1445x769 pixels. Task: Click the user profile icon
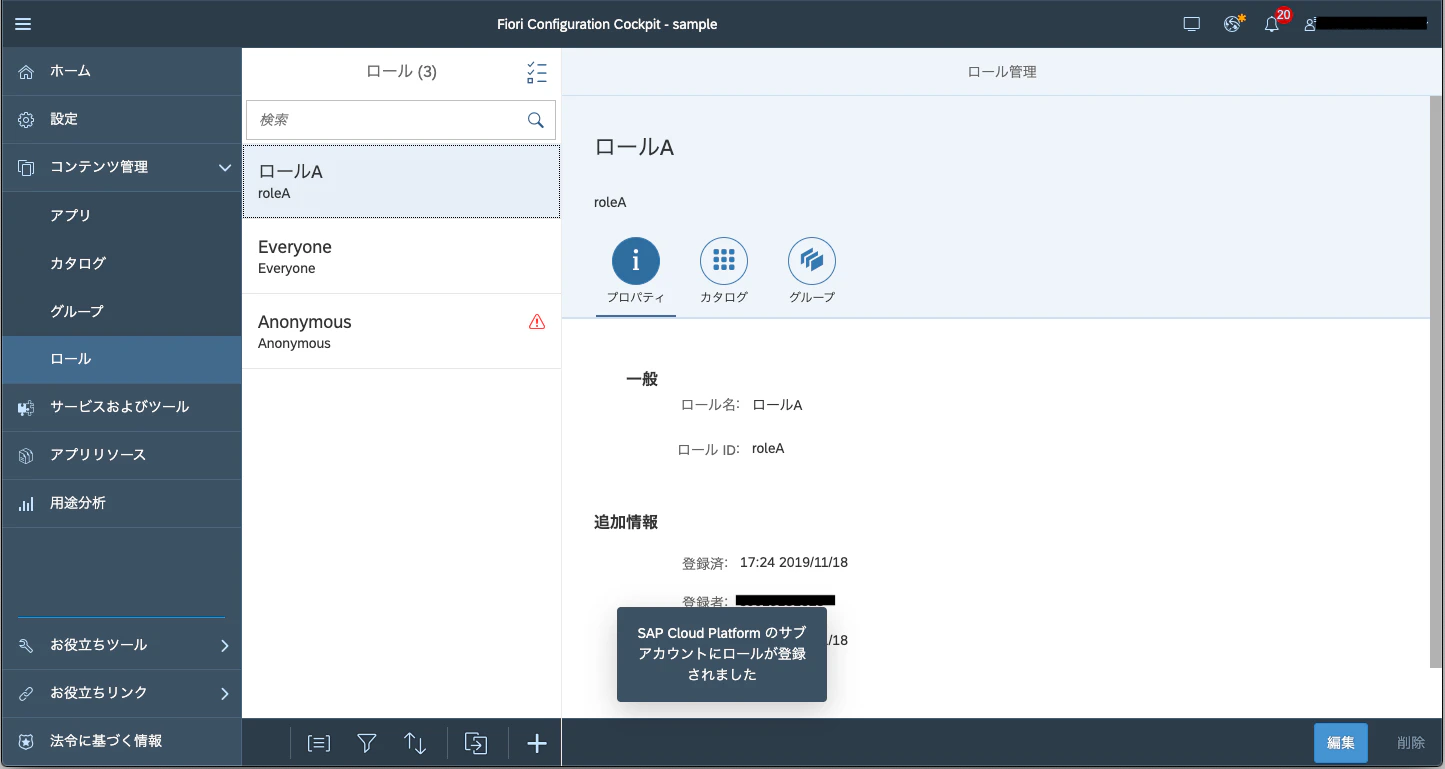pos(1310,24)
